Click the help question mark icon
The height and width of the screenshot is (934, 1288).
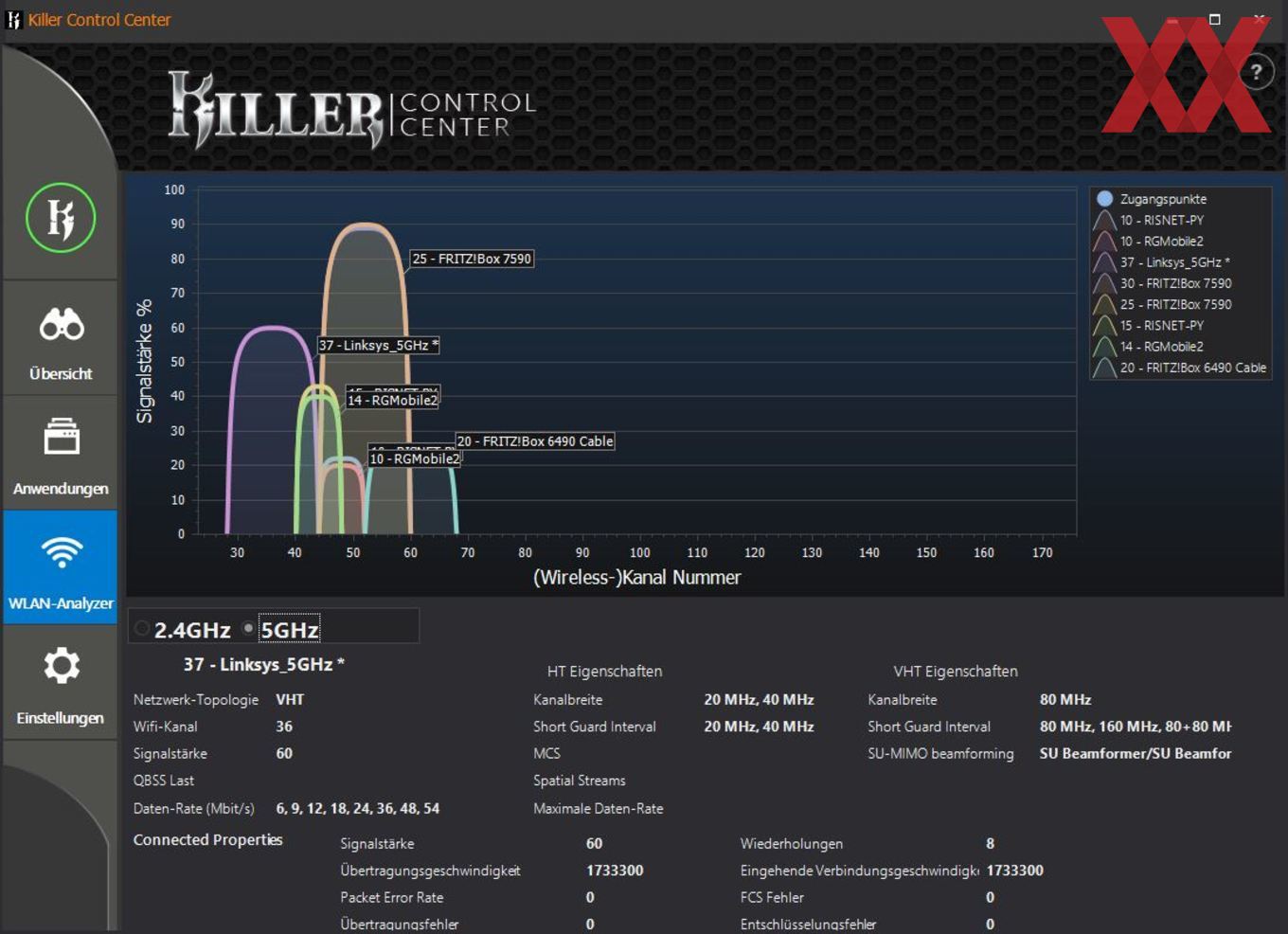(x=1256, y=71)
